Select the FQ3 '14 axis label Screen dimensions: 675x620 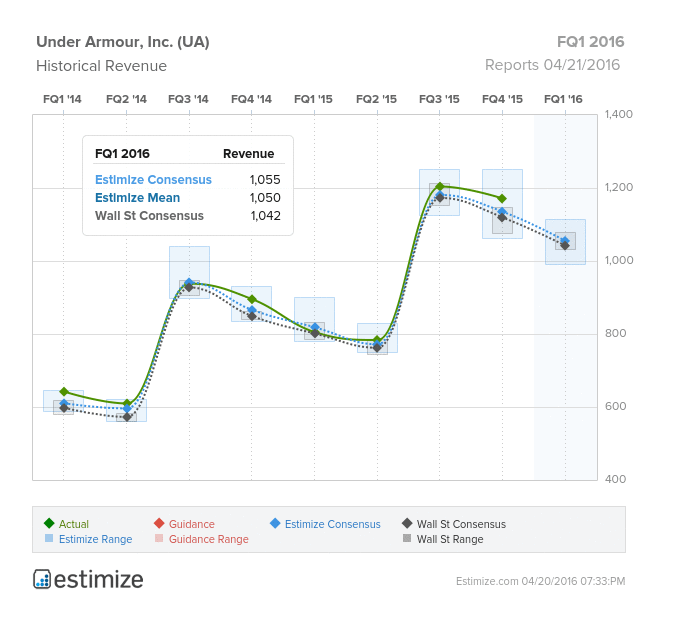point(188,99)
